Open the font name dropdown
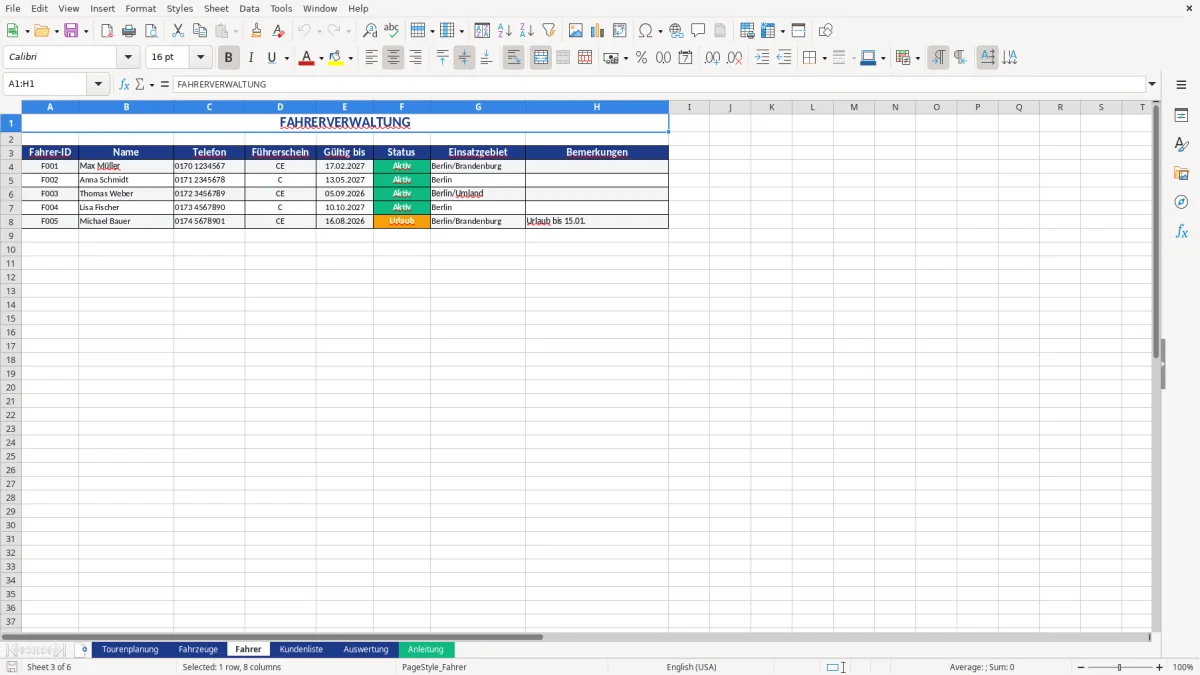This screenshot has height=675, width=1200. 128,57
